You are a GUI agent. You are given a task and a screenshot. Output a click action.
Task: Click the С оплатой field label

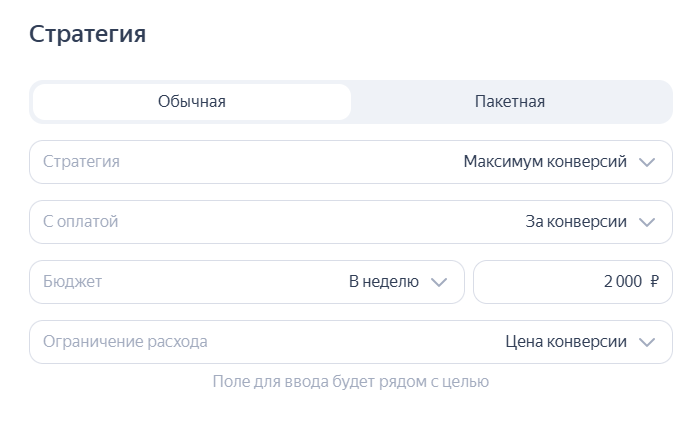80,222
